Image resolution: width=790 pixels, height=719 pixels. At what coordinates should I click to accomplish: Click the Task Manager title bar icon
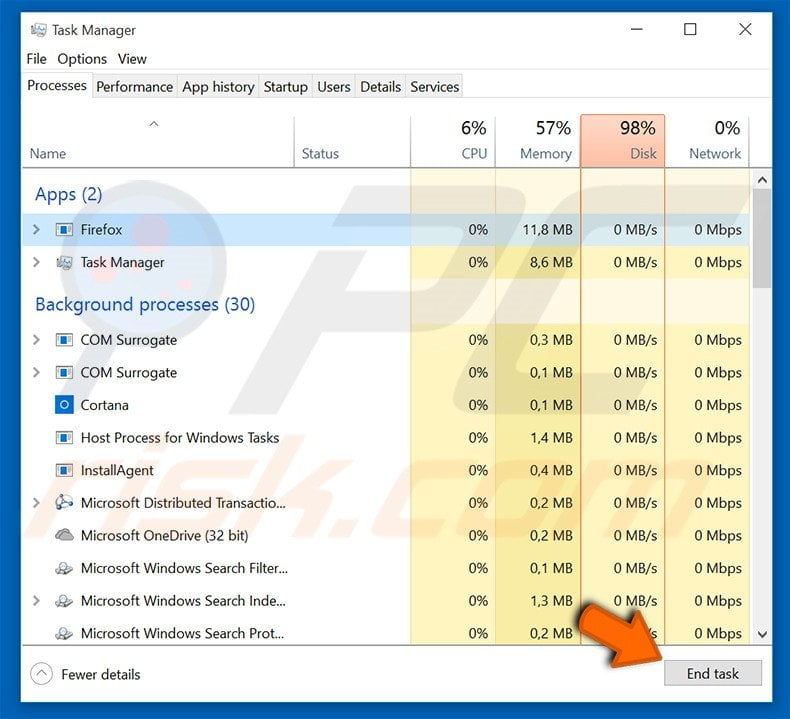click(x=38, y=30)
